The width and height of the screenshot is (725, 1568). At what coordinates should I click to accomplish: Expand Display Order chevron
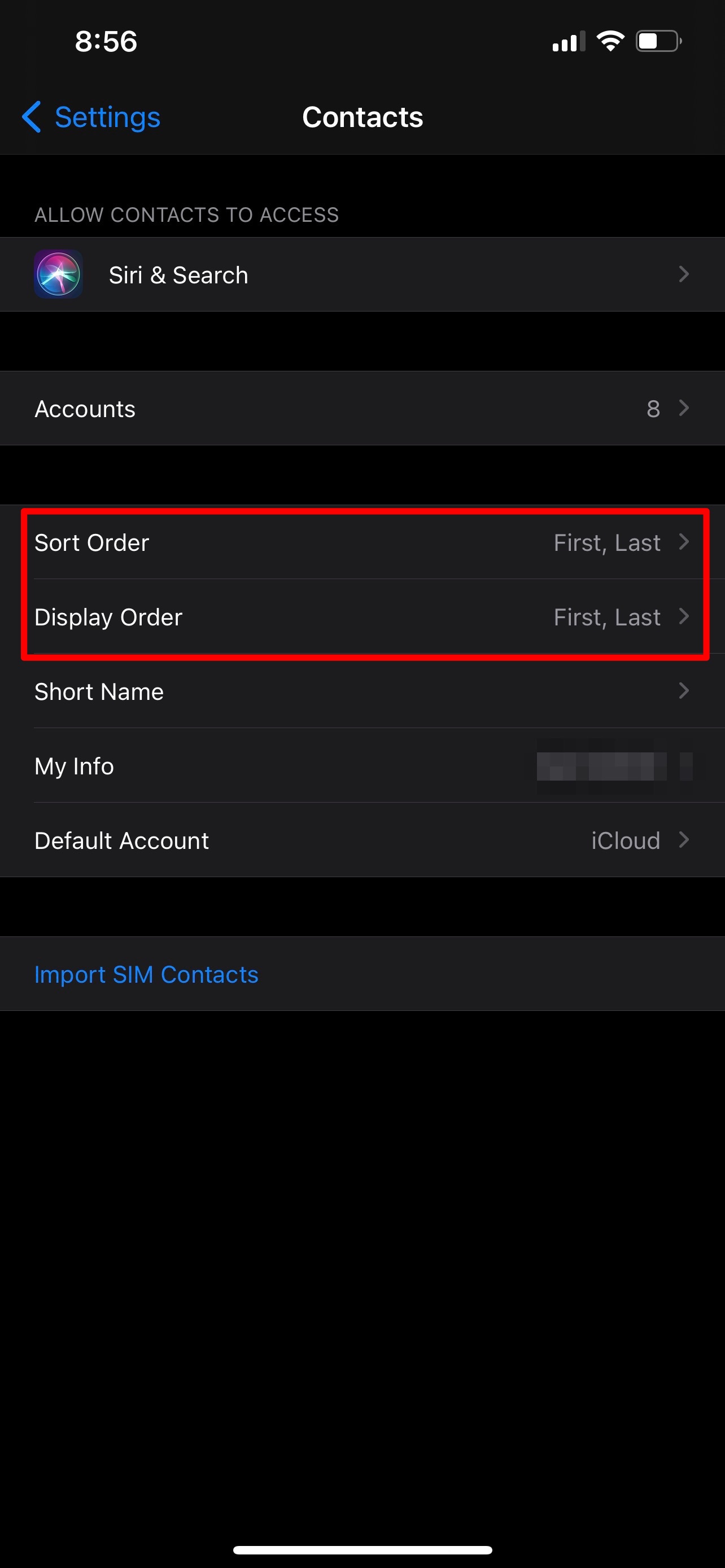[x=684, y=616]
